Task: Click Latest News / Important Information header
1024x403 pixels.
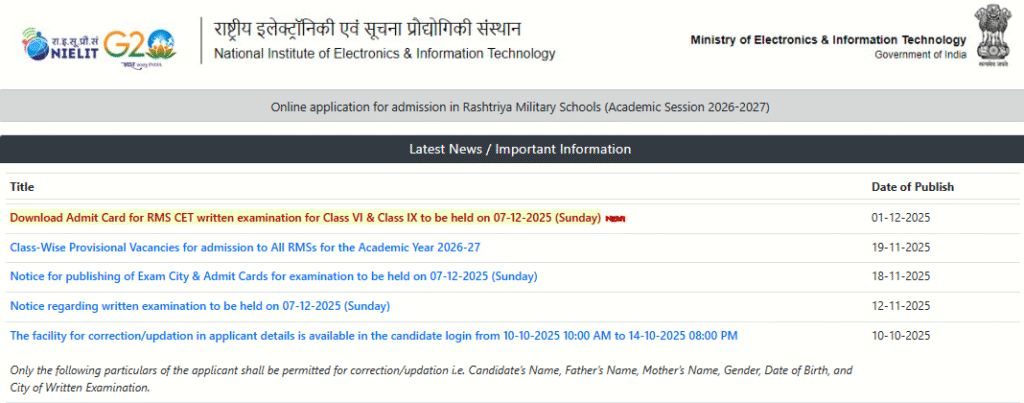Action: click(x=520, y=149)
